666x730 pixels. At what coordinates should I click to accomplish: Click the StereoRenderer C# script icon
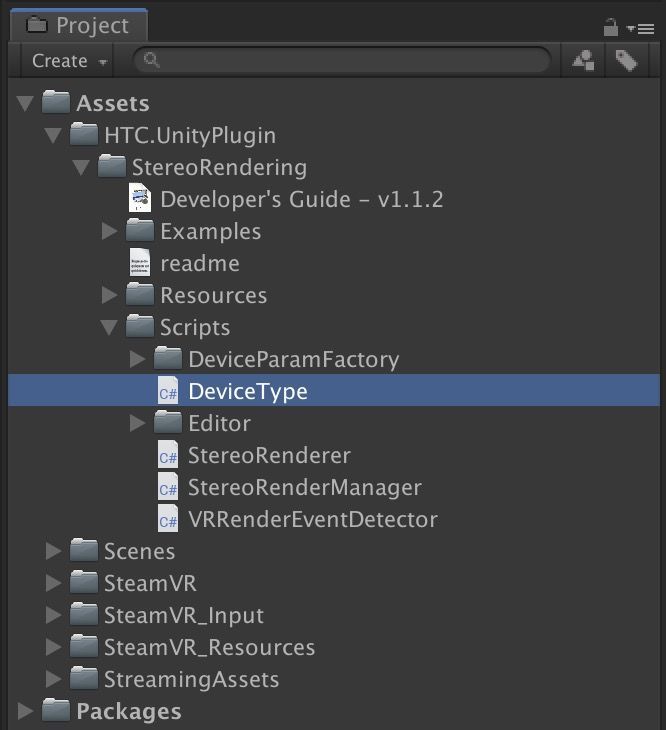click(x=168, y=454)
